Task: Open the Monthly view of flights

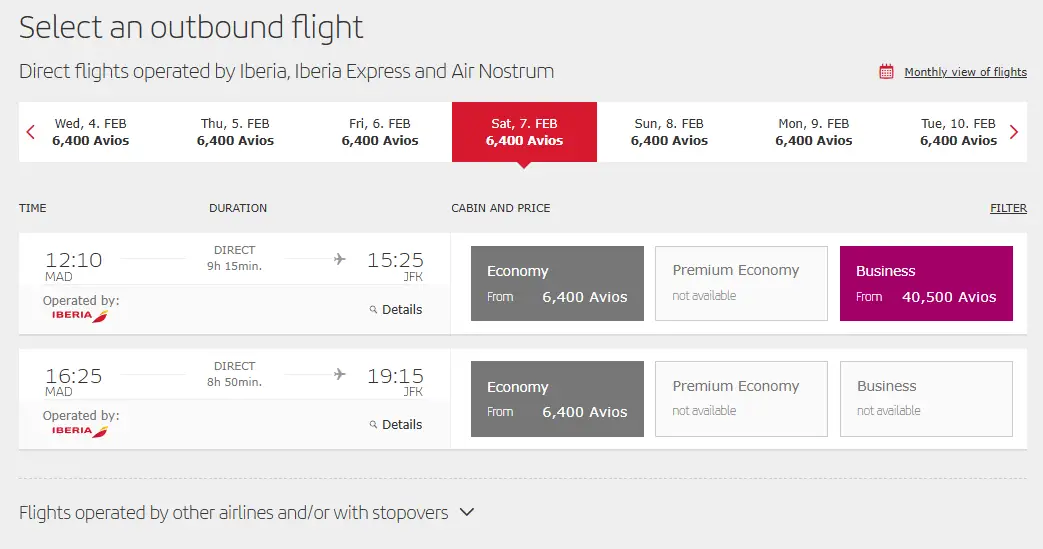Action: [965, 72]
